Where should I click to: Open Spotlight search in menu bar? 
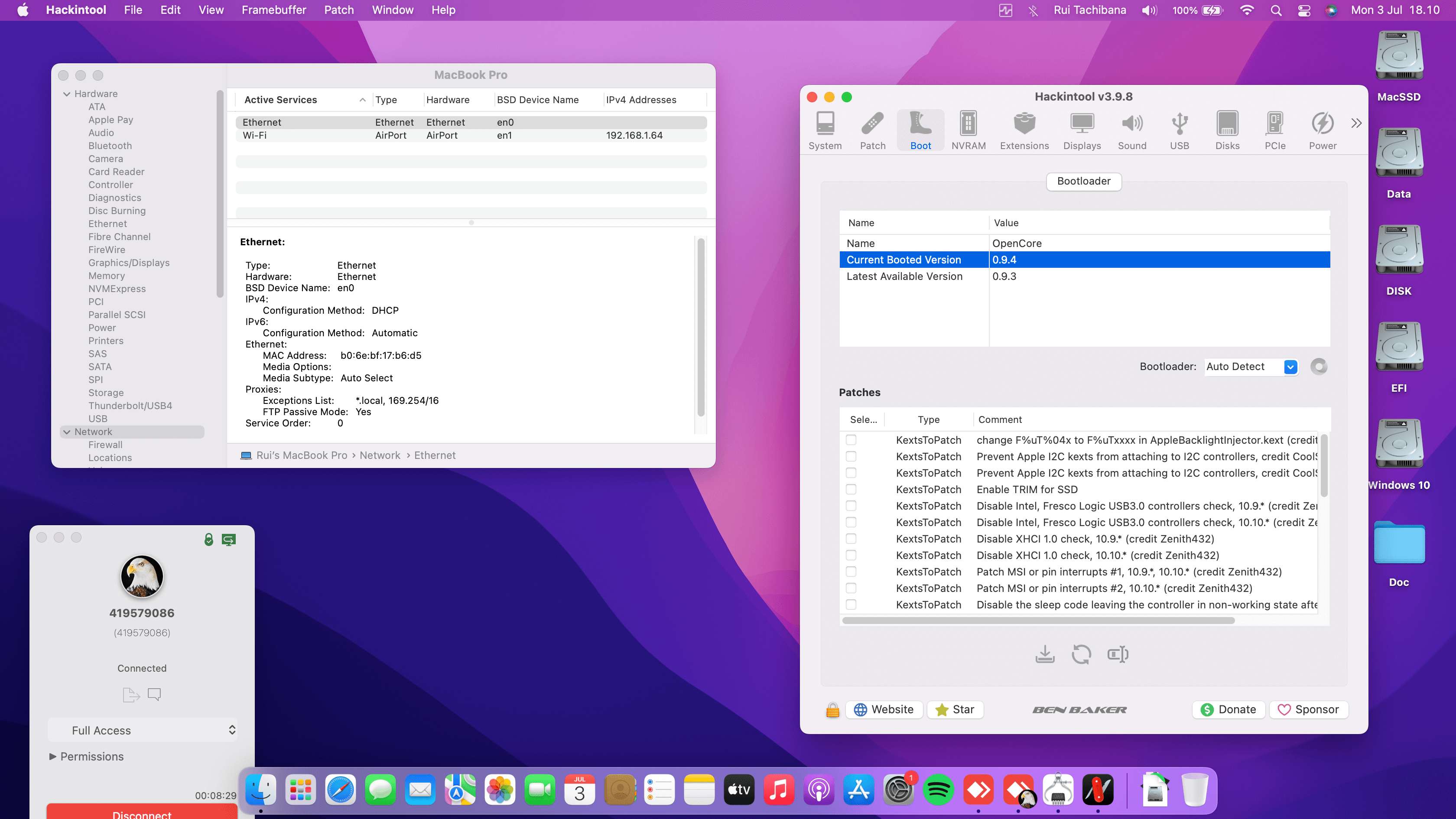[1276, 10]
